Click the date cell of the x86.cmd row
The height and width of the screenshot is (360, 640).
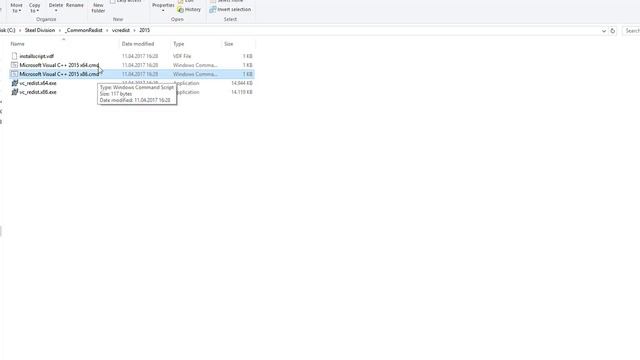point(140,74)
